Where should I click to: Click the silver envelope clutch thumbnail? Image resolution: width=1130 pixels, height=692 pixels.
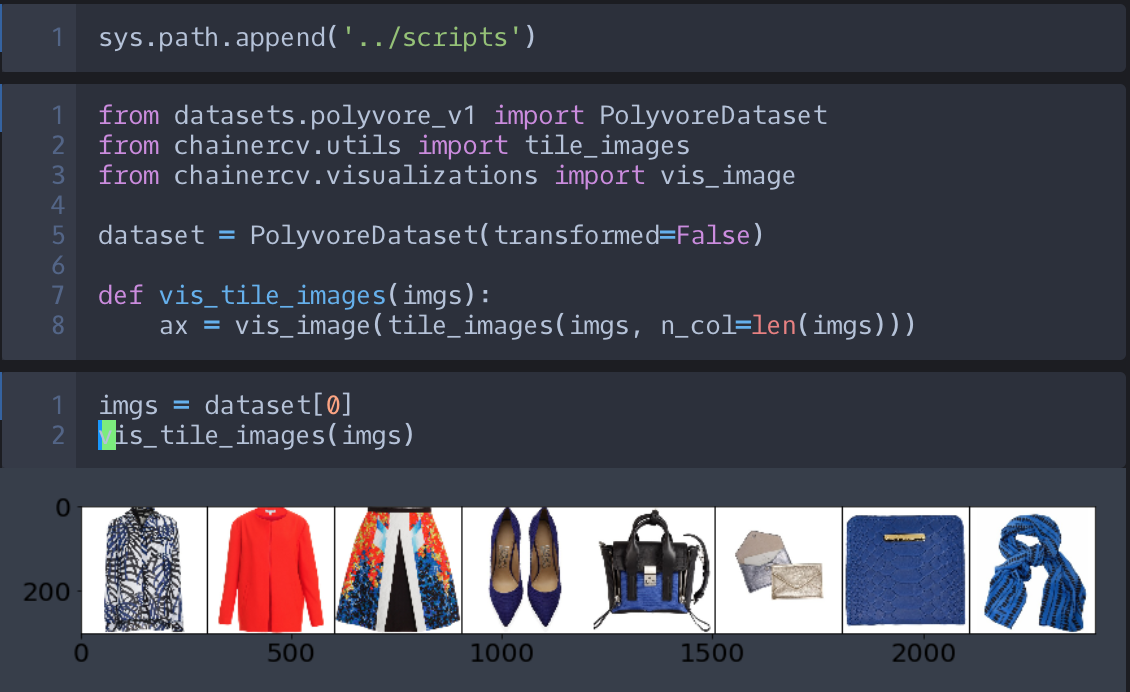pos(778,570)
